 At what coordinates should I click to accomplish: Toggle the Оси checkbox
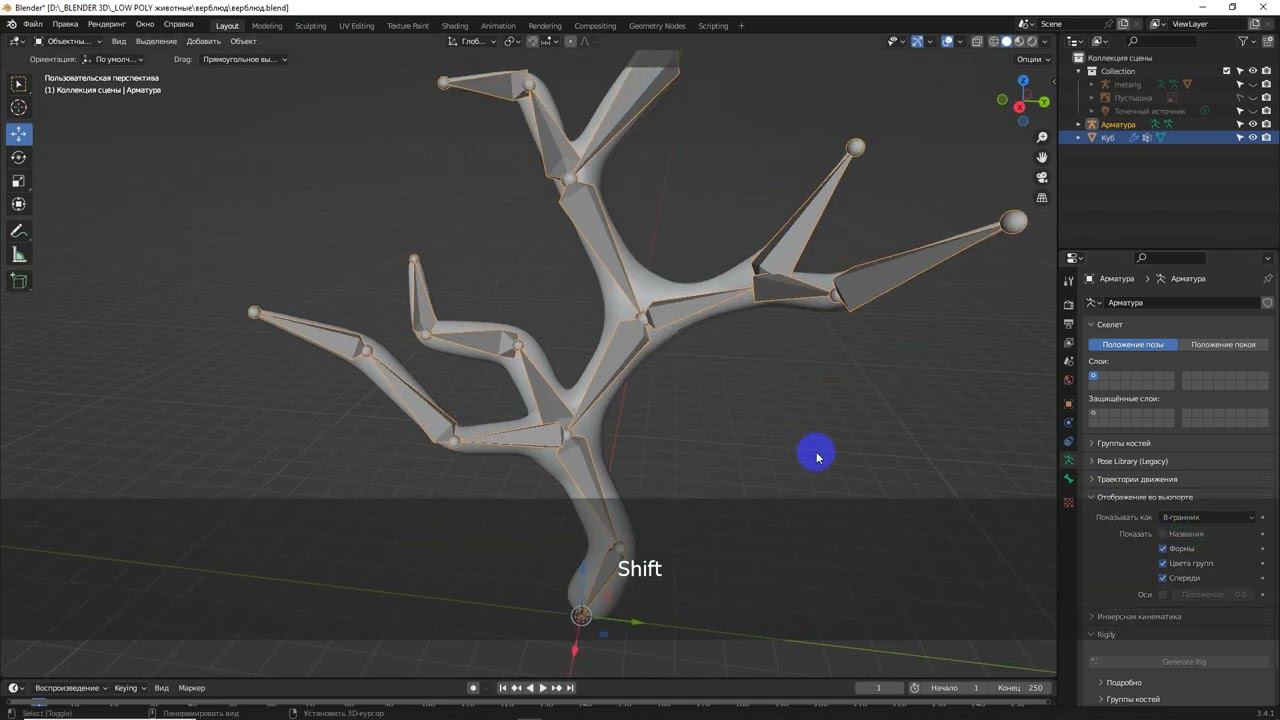tap(1163, 595)
